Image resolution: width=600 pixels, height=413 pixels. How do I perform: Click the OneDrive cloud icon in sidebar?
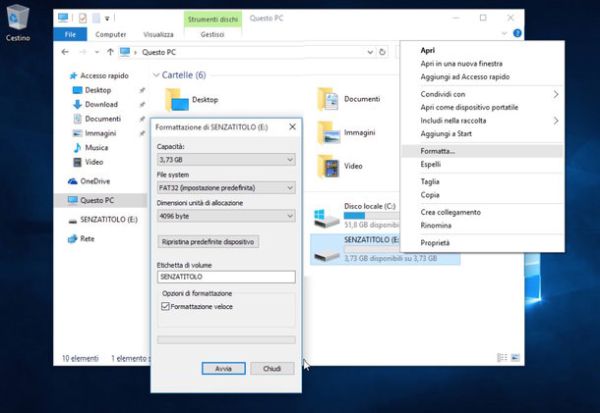click(73, 181)
